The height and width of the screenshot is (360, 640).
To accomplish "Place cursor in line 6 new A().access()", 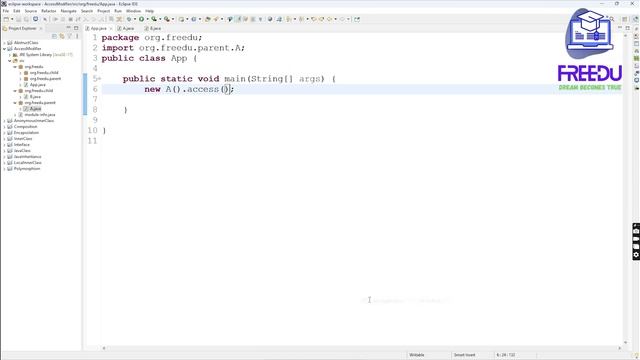I will click(189, 89).
